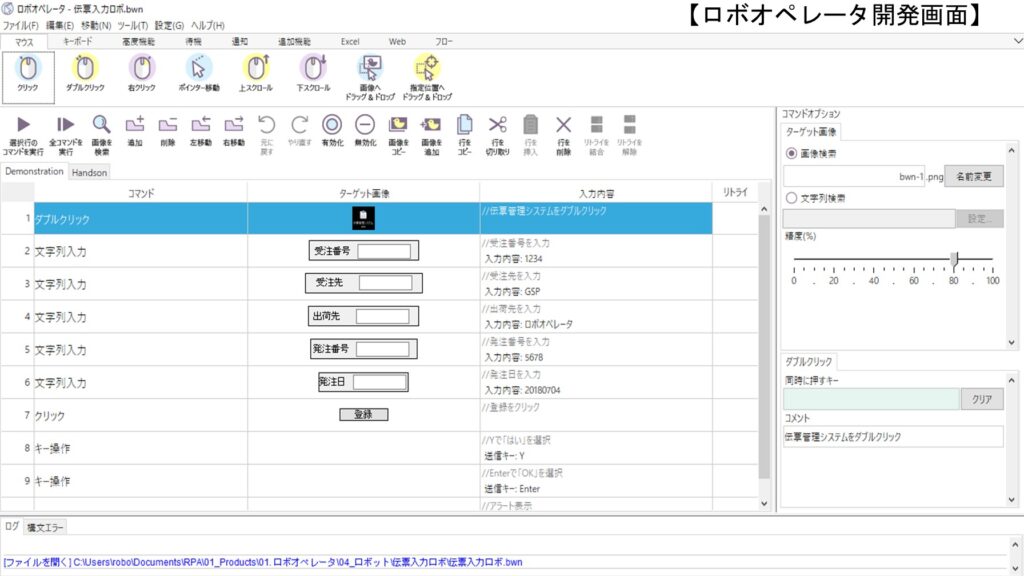Select the 文字列検索 radio button
The image size is (1024, 576).
[792, 198]
